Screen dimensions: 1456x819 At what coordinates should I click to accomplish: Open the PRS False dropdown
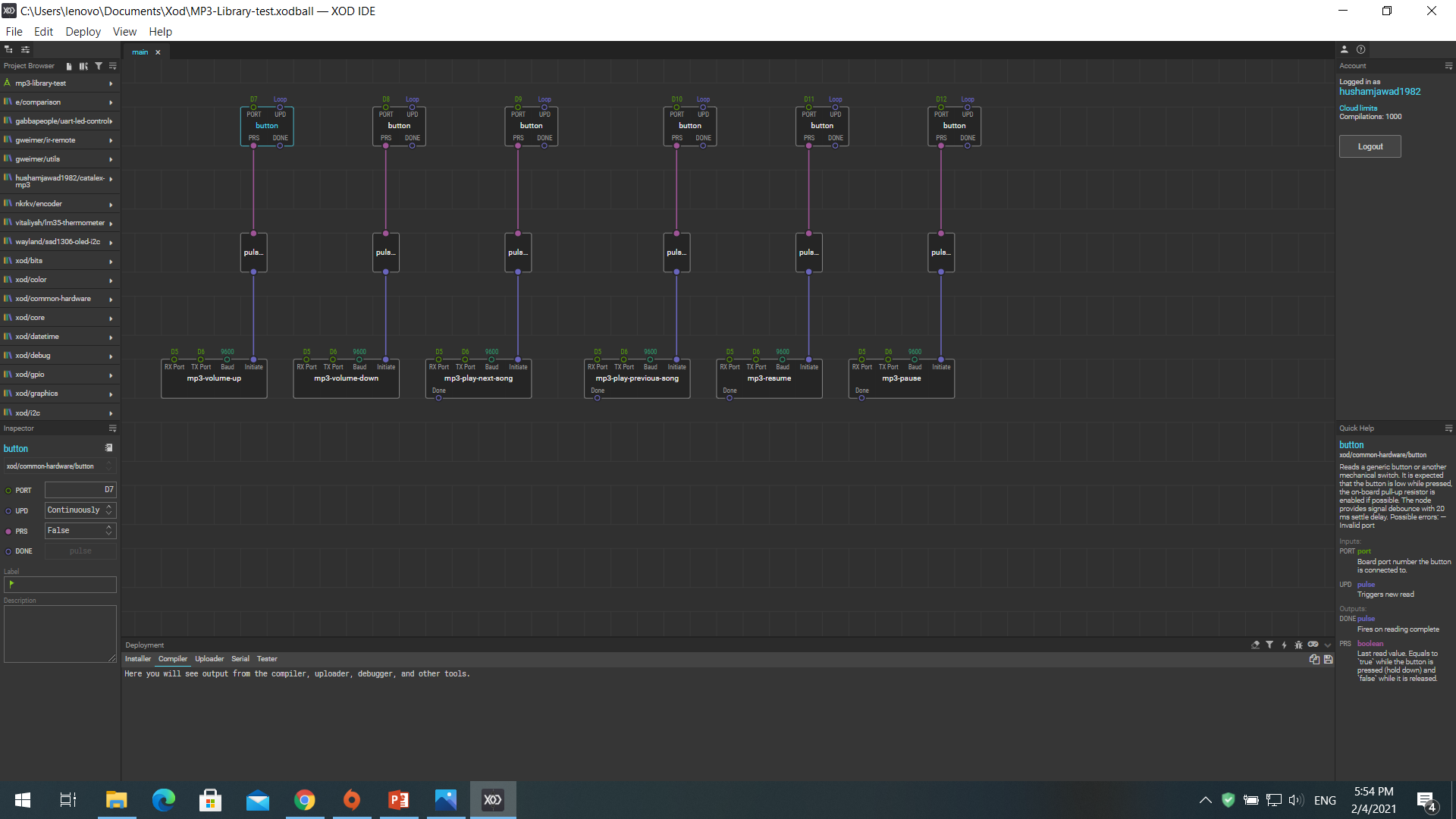point(80,531)
